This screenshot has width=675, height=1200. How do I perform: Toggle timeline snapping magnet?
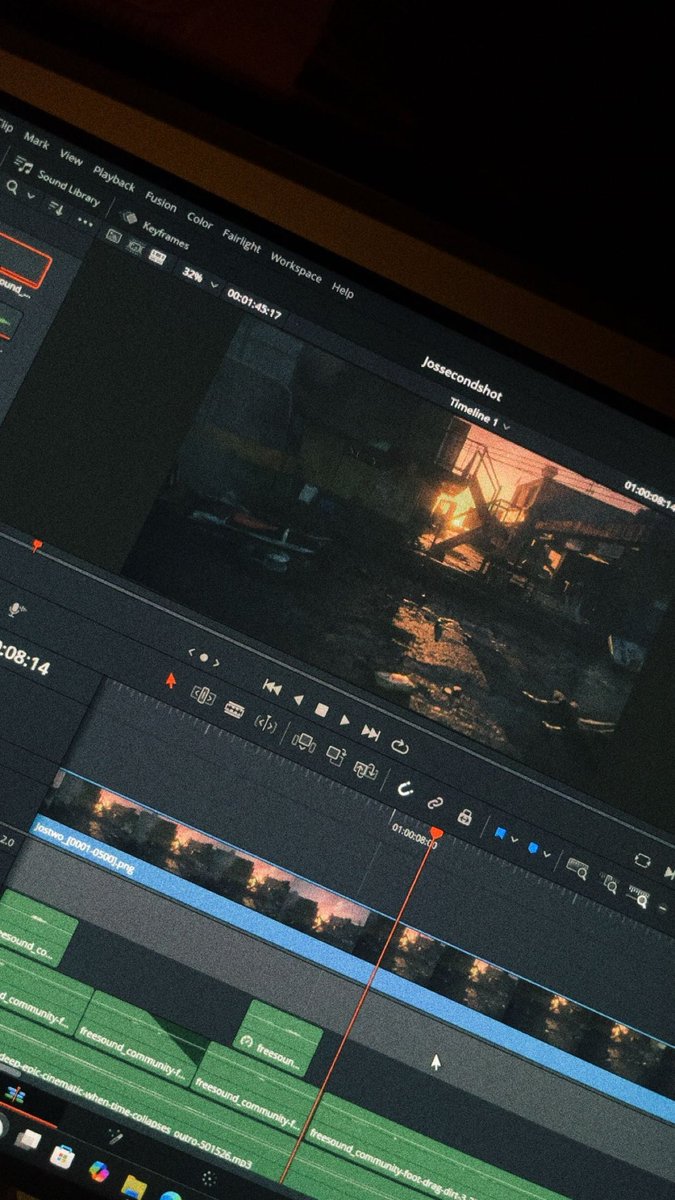[x=405, y=788]
